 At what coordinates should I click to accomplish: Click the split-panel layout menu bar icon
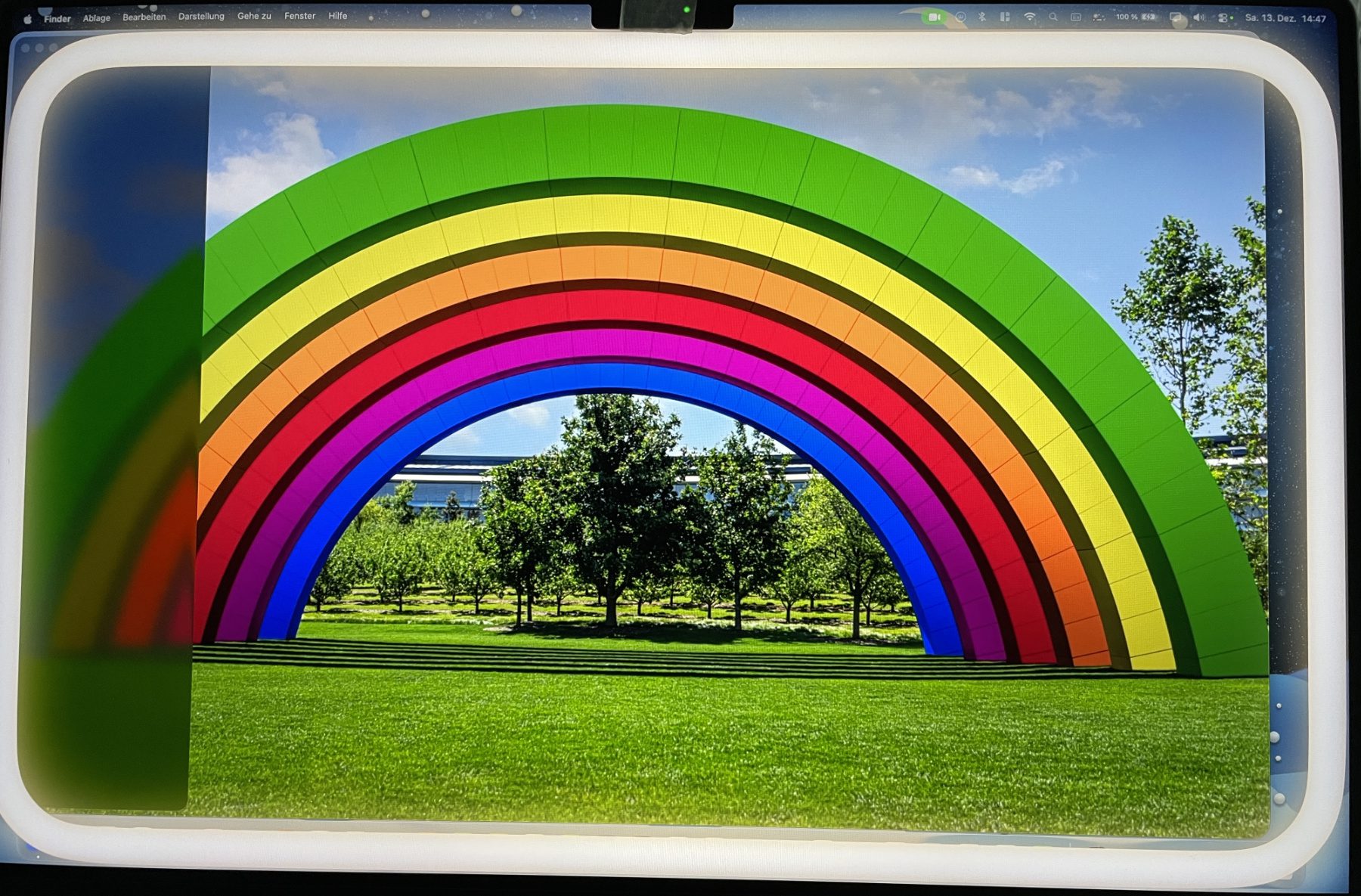point(1005,17)
